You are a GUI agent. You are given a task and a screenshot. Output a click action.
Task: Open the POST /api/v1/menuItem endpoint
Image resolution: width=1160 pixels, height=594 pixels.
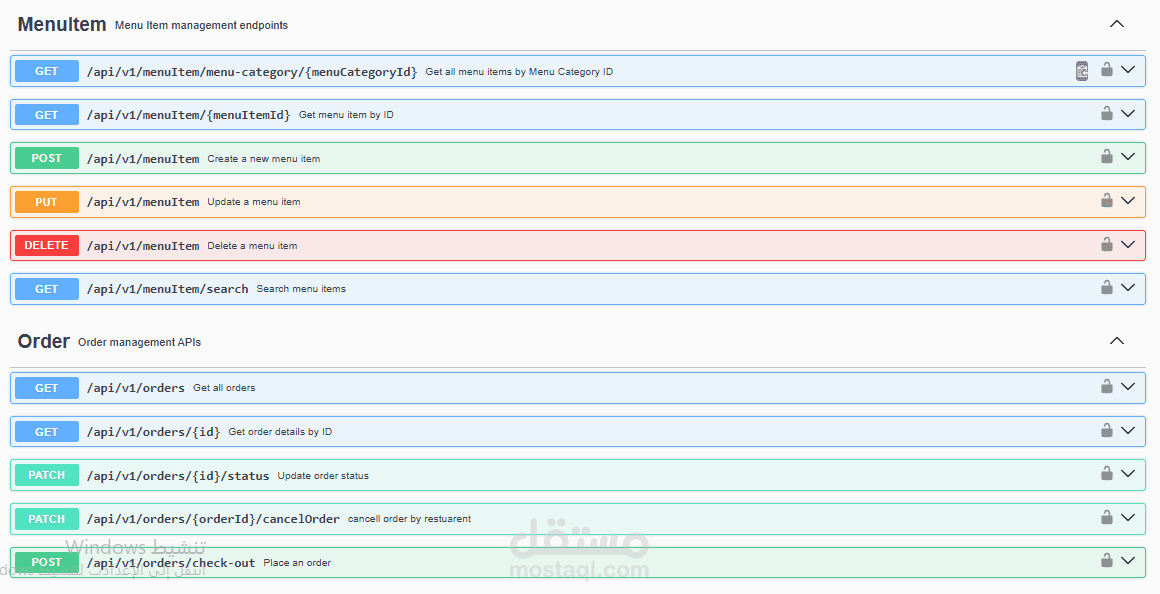tap(578, 158)
